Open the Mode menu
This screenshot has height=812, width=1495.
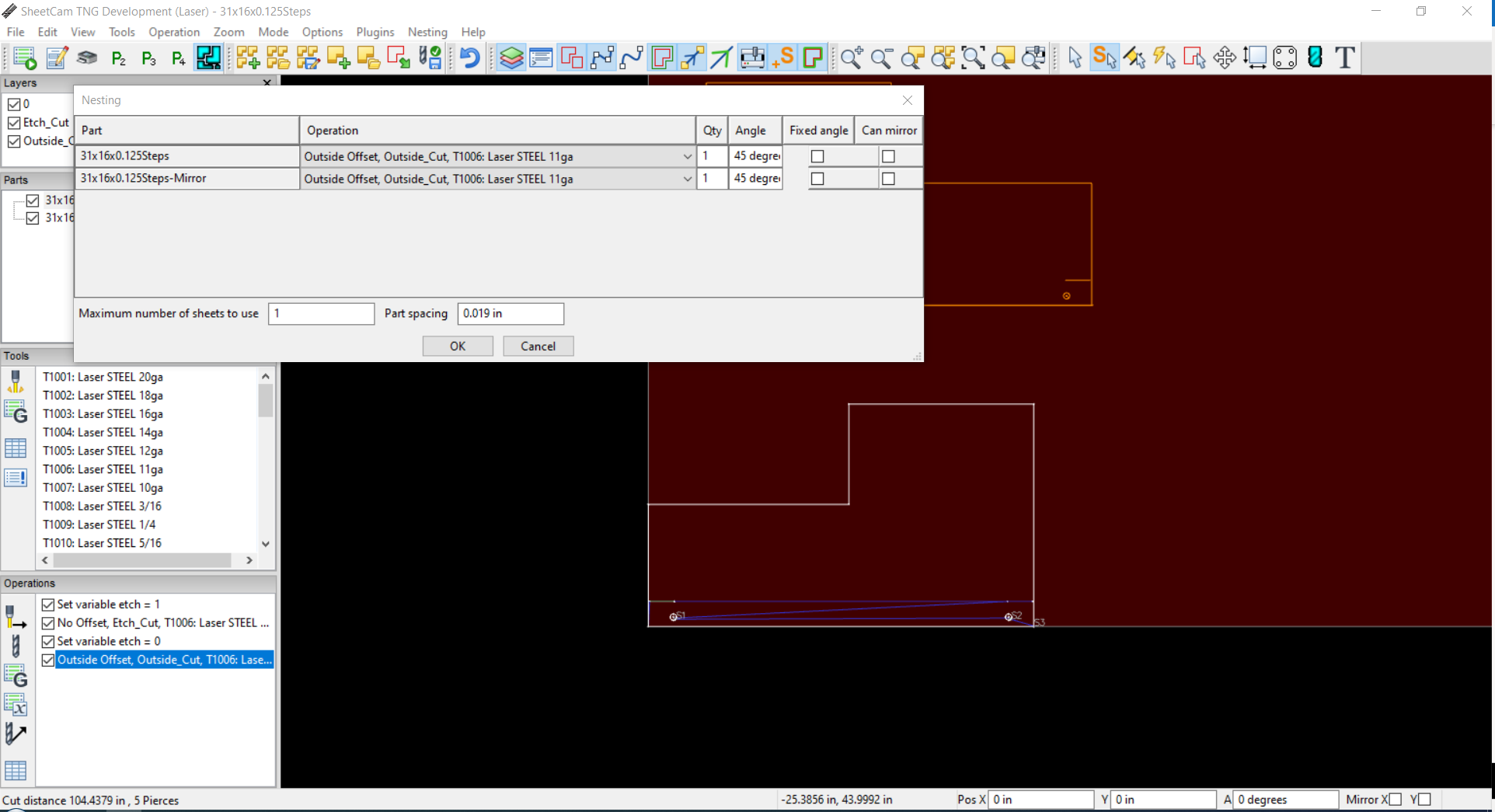pyautogui.click(x=274, y=32)
